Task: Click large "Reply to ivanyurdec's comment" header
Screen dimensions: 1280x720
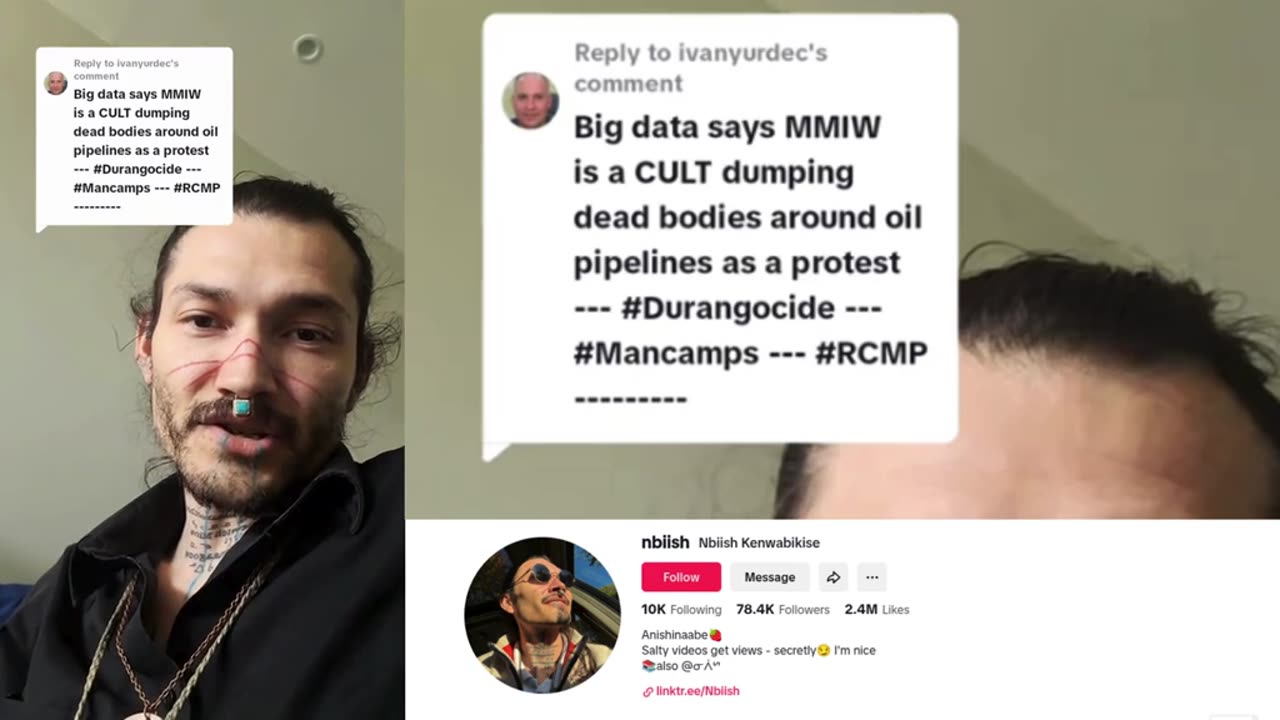Action: coord(700,68)
